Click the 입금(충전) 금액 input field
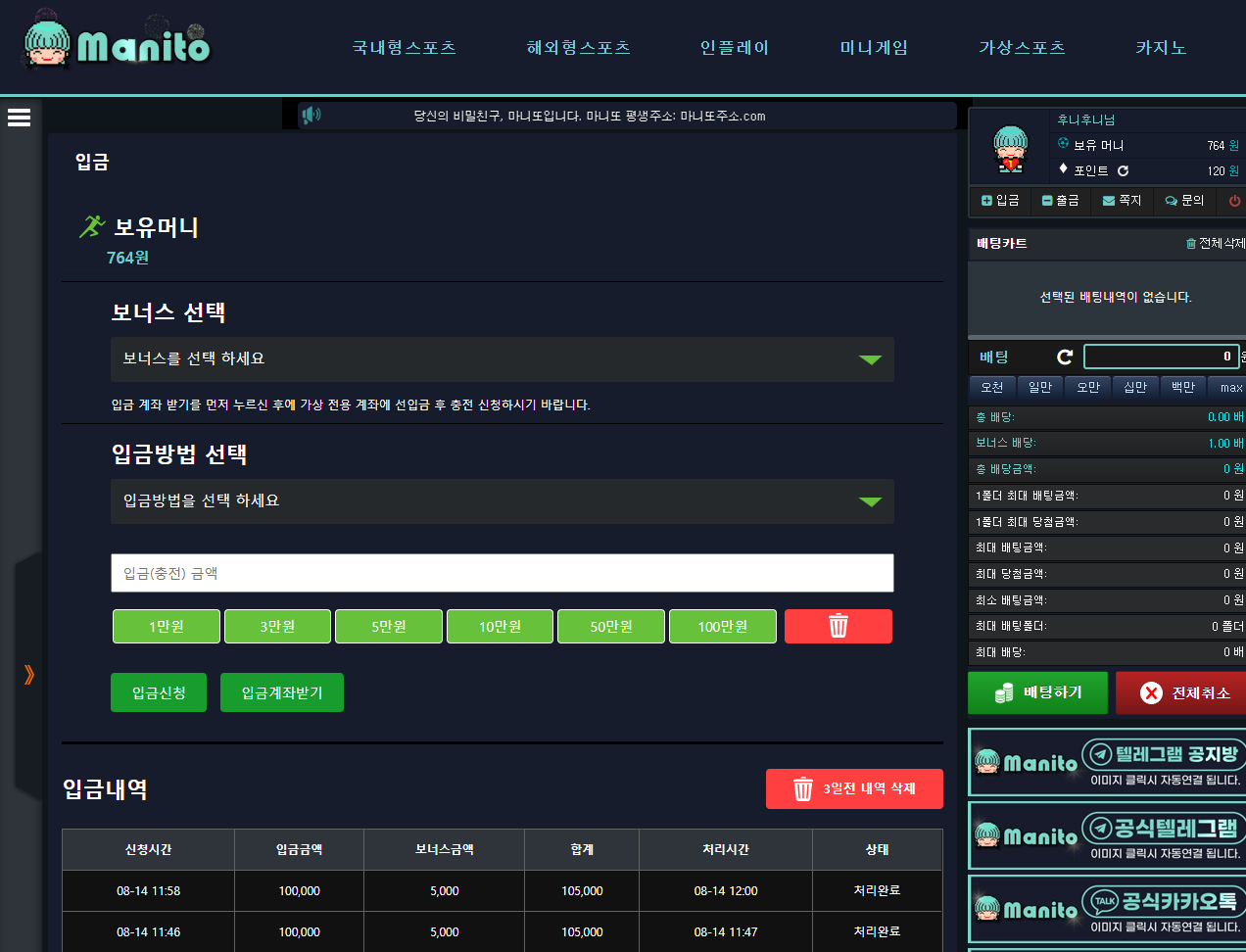The image size is (1246, 952). point(502,573)
